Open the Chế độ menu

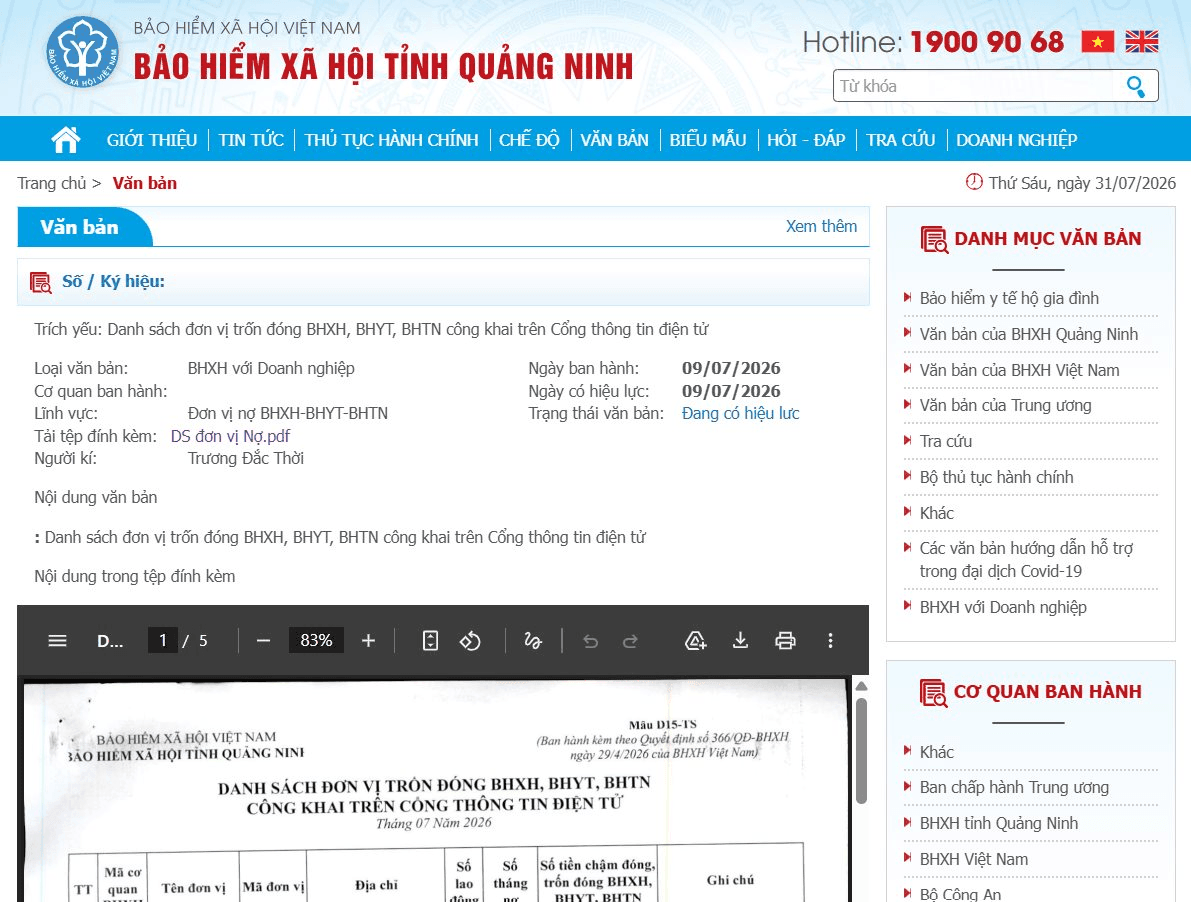[x=529, y=140]
